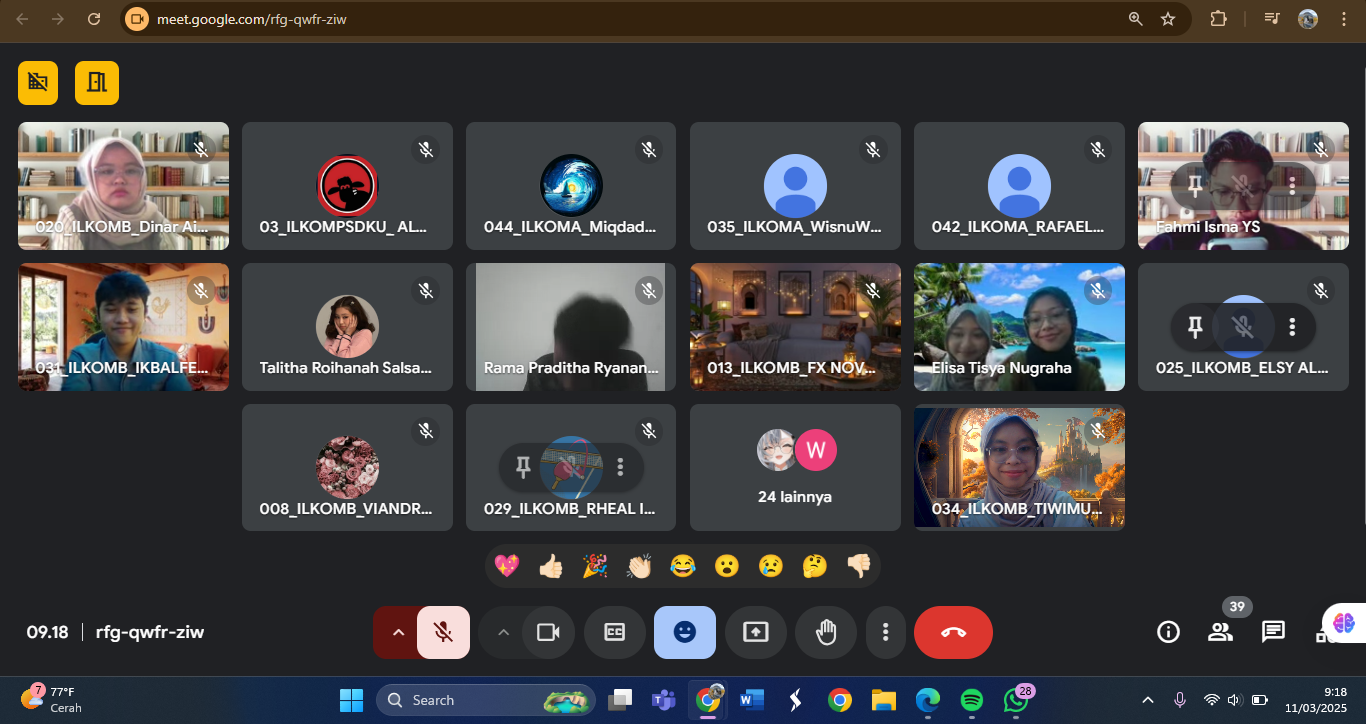The image size is (1366, 724).
Task: Open the chat messages panel
Action: [1272, 631]
